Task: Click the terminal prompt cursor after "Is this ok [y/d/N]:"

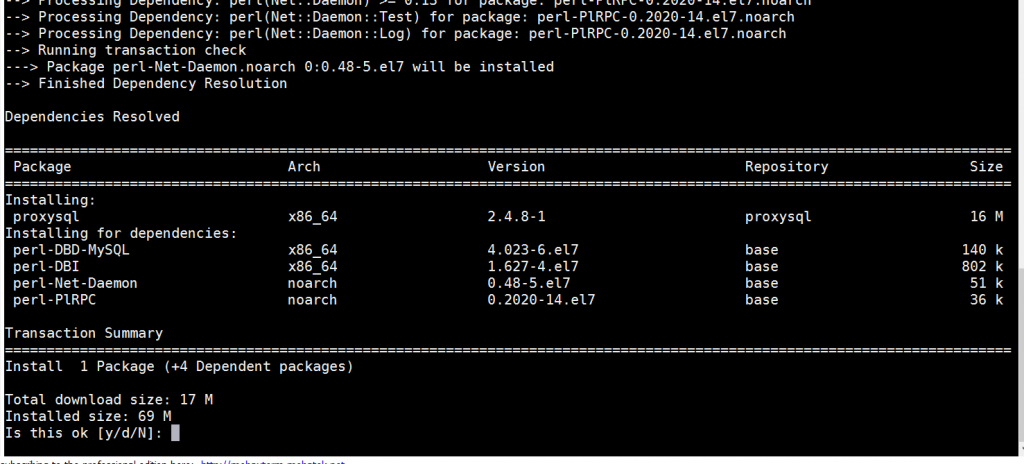Action: pos(175,433)
